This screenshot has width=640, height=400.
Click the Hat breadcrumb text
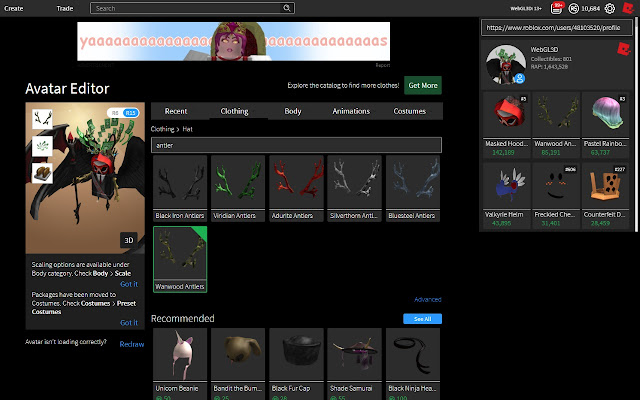point(187,129)
